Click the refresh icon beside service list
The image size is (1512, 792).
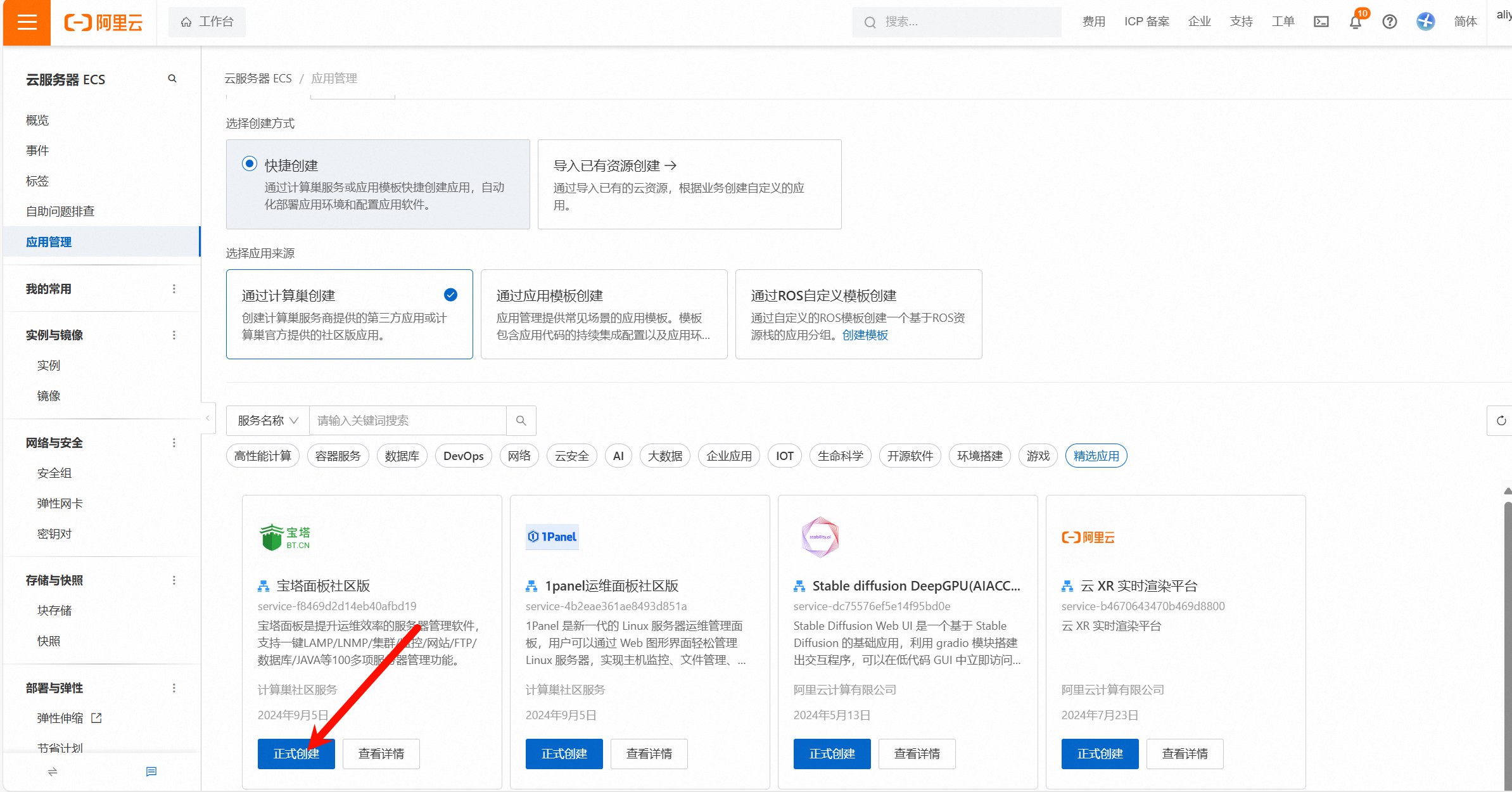1501,421
